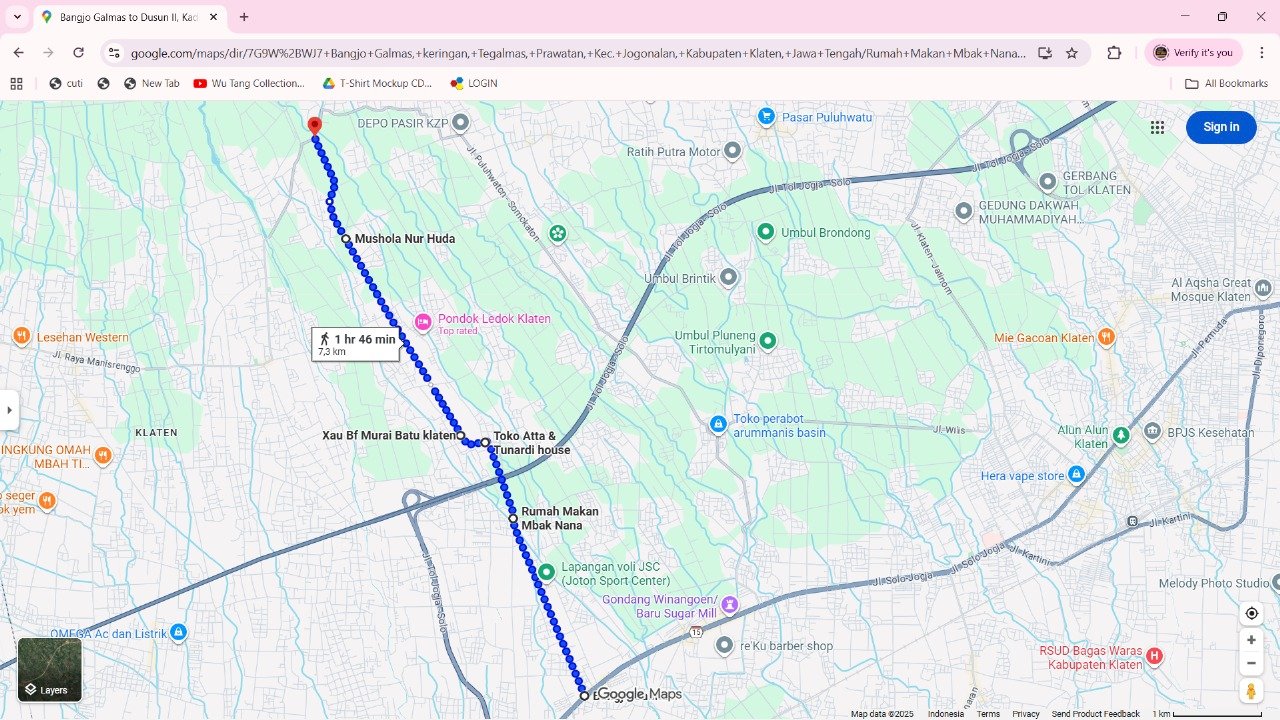The image size is (1280, 720).
Task: Open the Chrome tab search dropdown
Action: pos(17,17)
